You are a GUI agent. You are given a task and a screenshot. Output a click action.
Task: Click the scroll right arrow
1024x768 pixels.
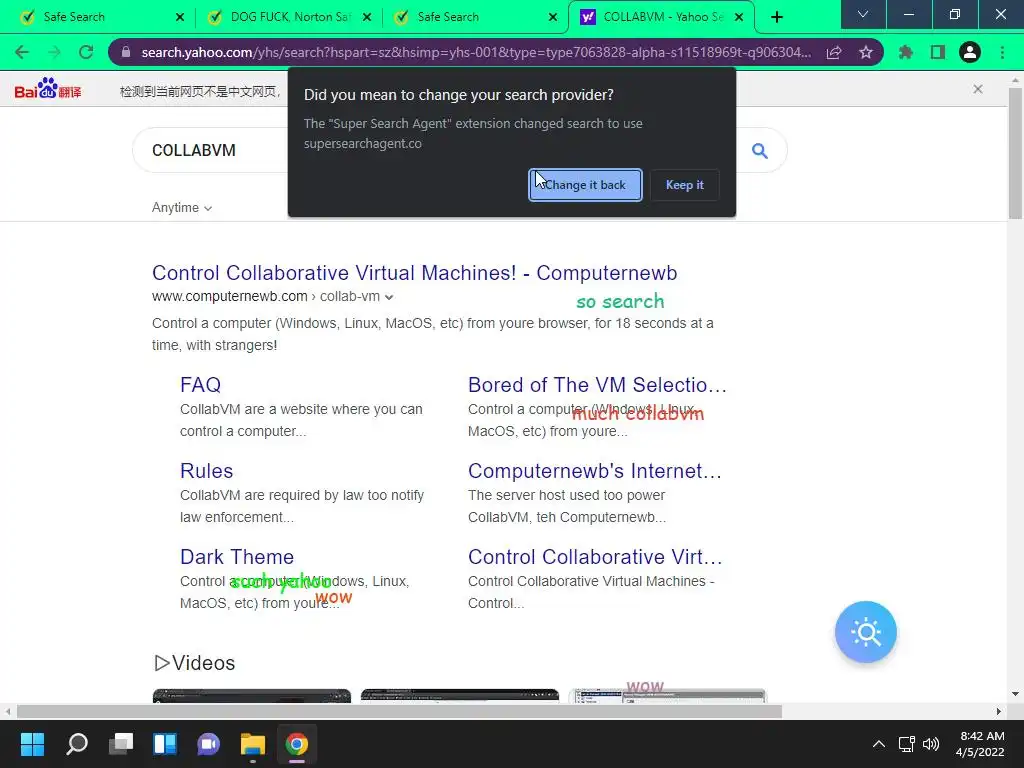[x=999, y=711]
